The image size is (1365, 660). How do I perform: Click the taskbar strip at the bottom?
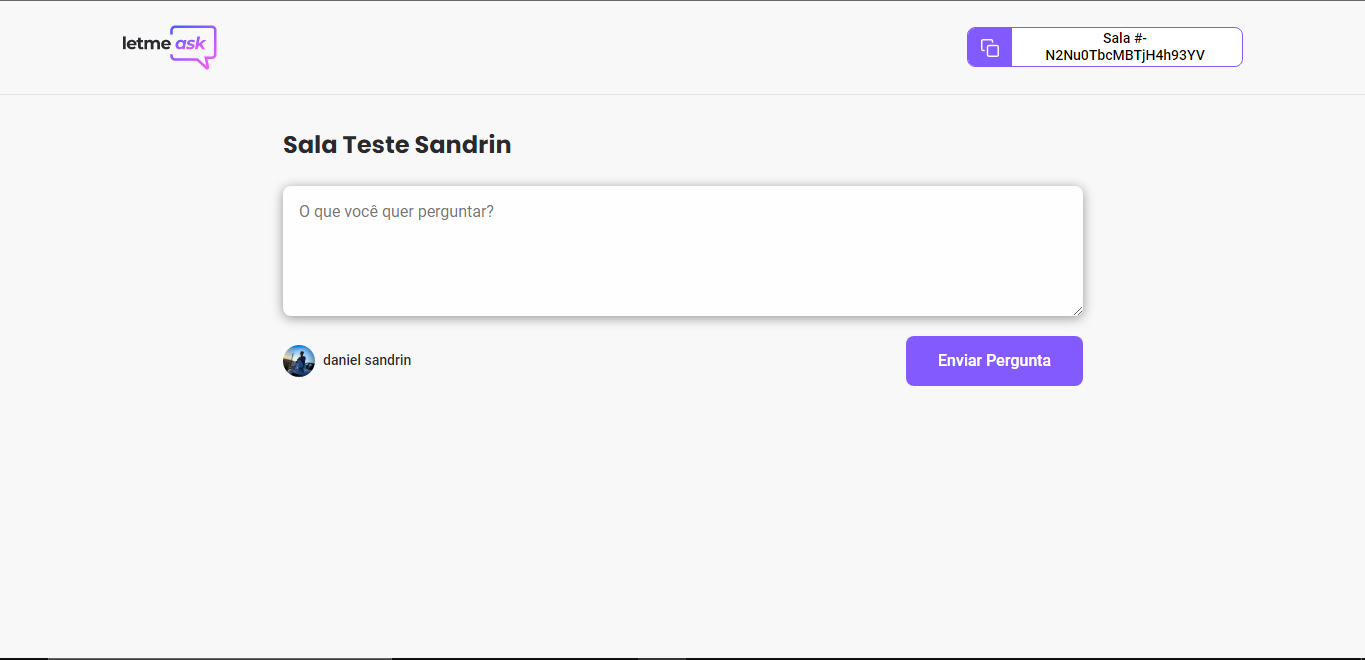tap(683, 655)
